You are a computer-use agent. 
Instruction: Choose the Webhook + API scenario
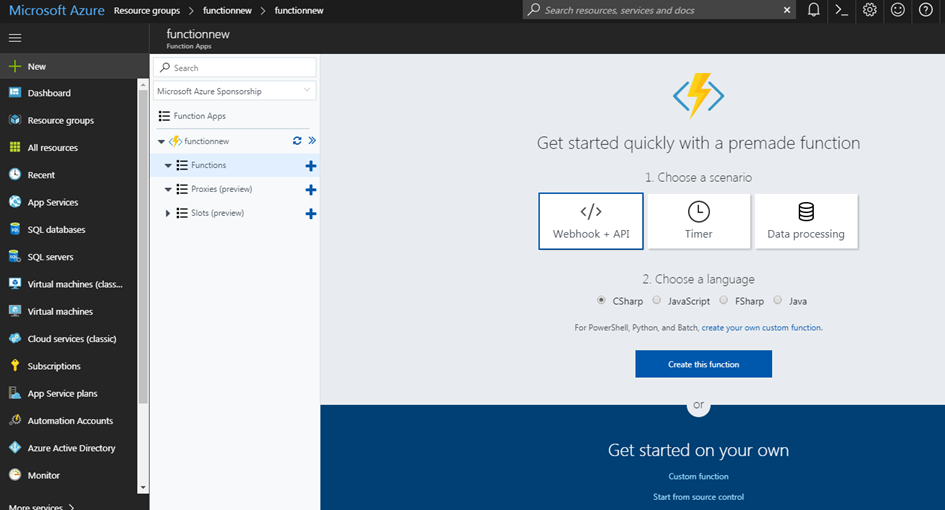point(591,221)
